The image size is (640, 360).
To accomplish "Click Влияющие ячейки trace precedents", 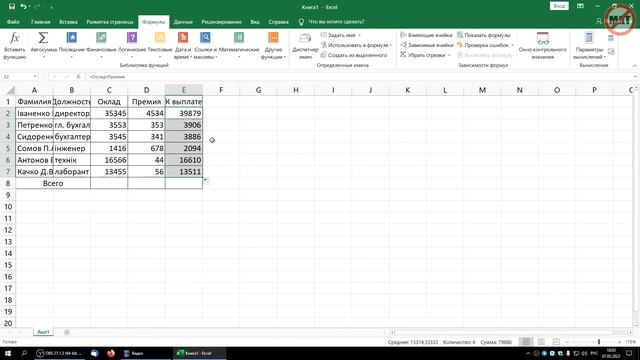I will coord(426,35).
